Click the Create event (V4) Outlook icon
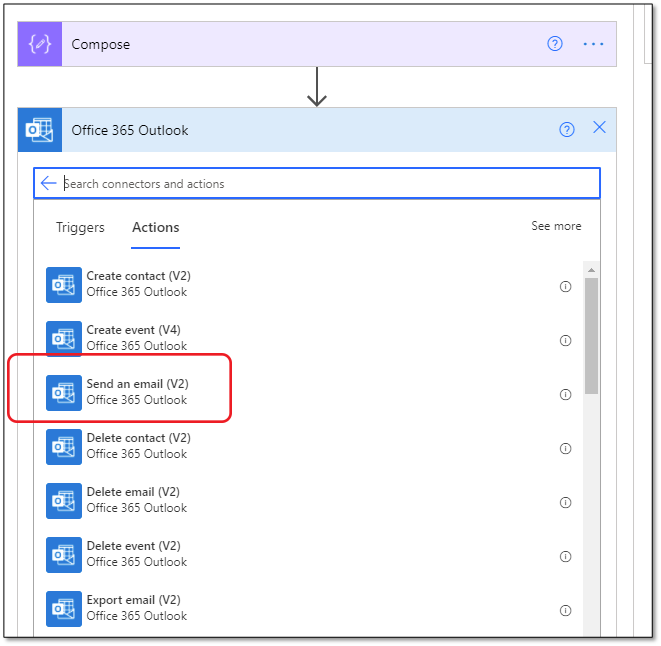The height and width of the screenshot is (646, 661). click(x=64, y=339)
